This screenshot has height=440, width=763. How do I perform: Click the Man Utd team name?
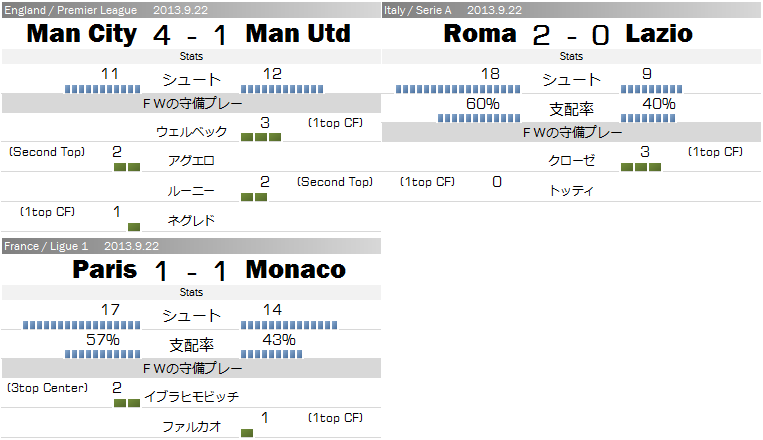click(x=298, y=34)
